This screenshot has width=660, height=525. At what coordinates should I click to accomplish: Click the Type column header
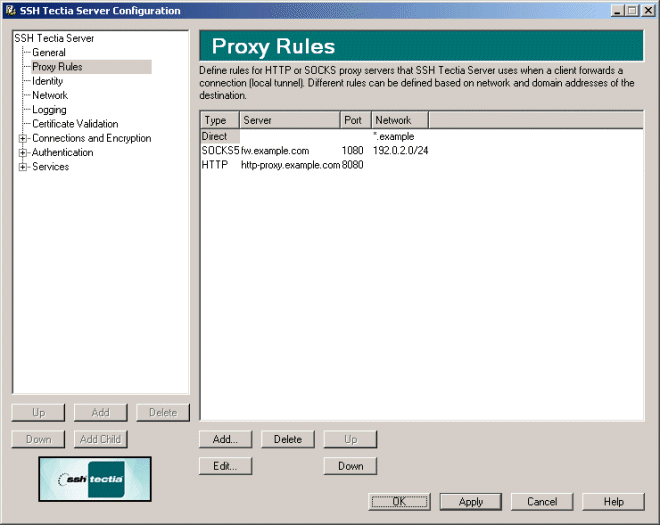(220, 120)
